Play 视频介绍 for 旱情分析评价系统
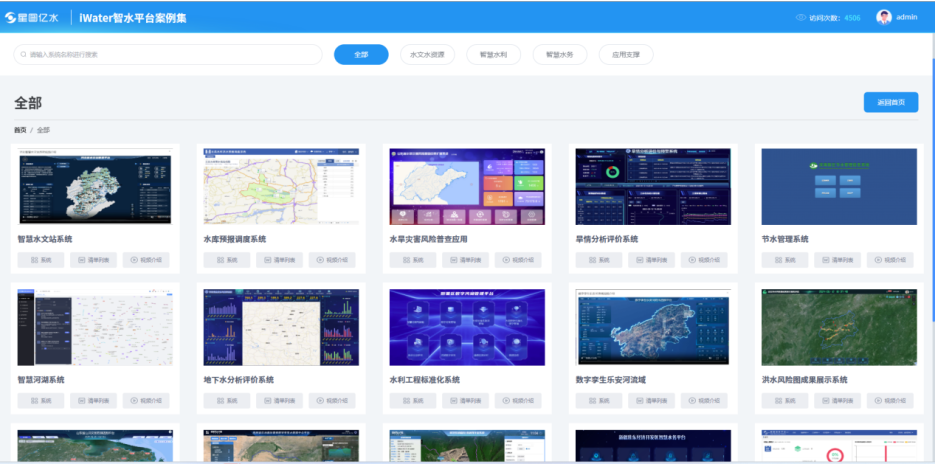The width and height of the screenshot is (935, 464). click(x=704, y=260)
